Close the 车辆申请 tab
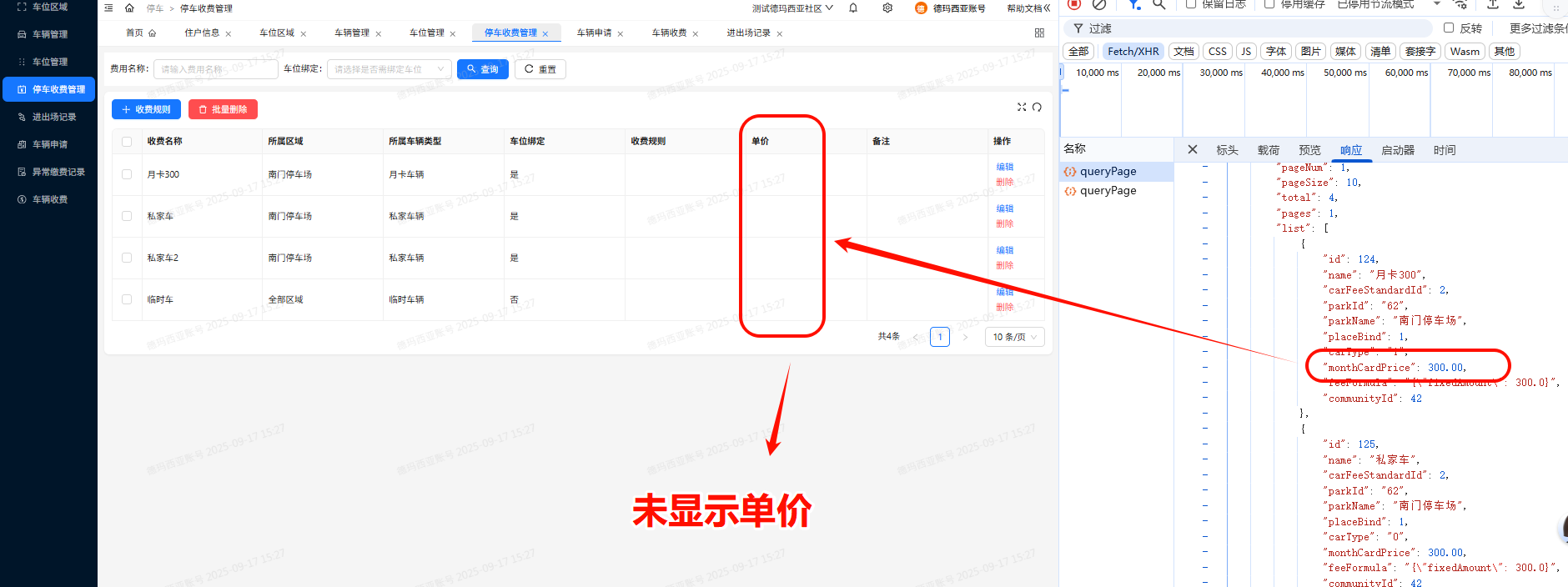Viewport: 1568px width, 587px height. [x=621, y=34]
